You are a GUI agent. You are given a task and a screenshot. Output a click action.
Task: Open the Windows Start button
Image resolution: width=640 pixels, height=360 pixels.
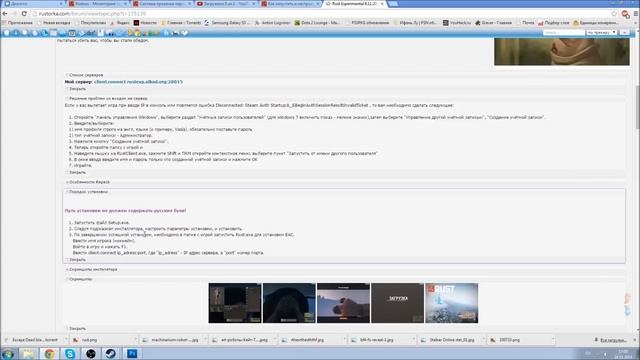click(8, 353)
